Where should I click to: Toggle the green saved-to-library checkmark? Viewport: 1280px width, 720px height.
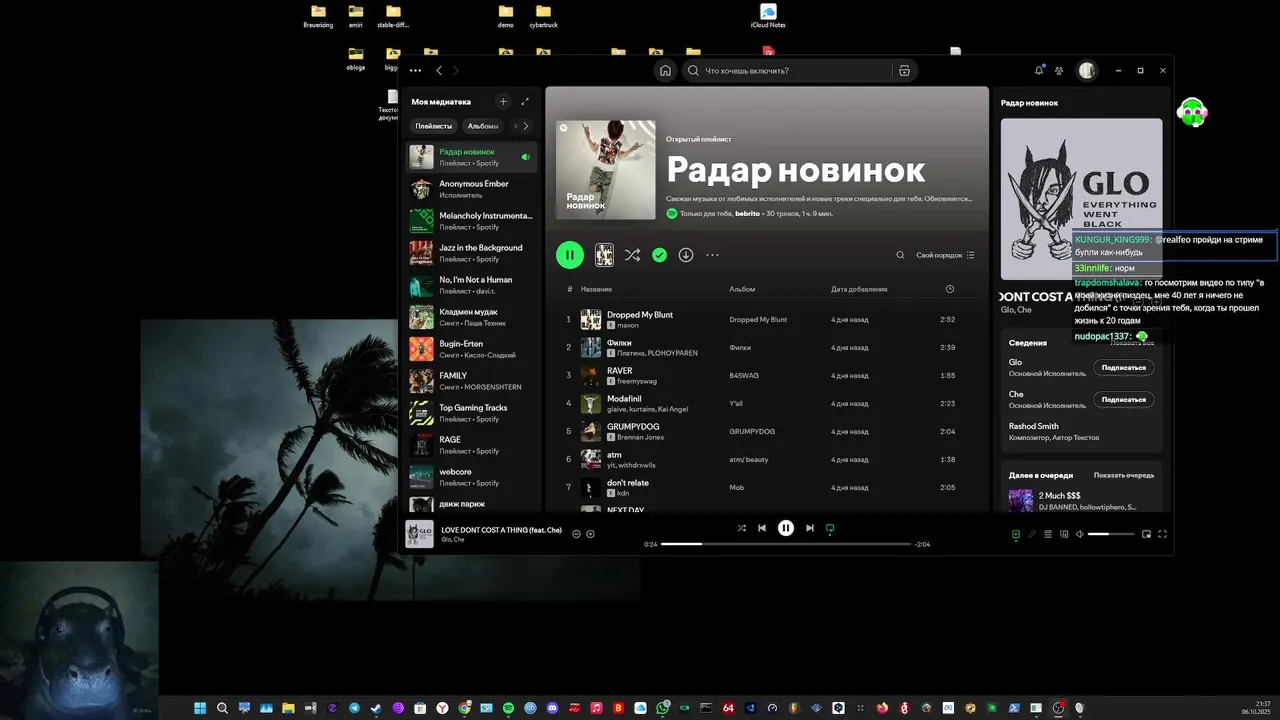tap(659, 255)
